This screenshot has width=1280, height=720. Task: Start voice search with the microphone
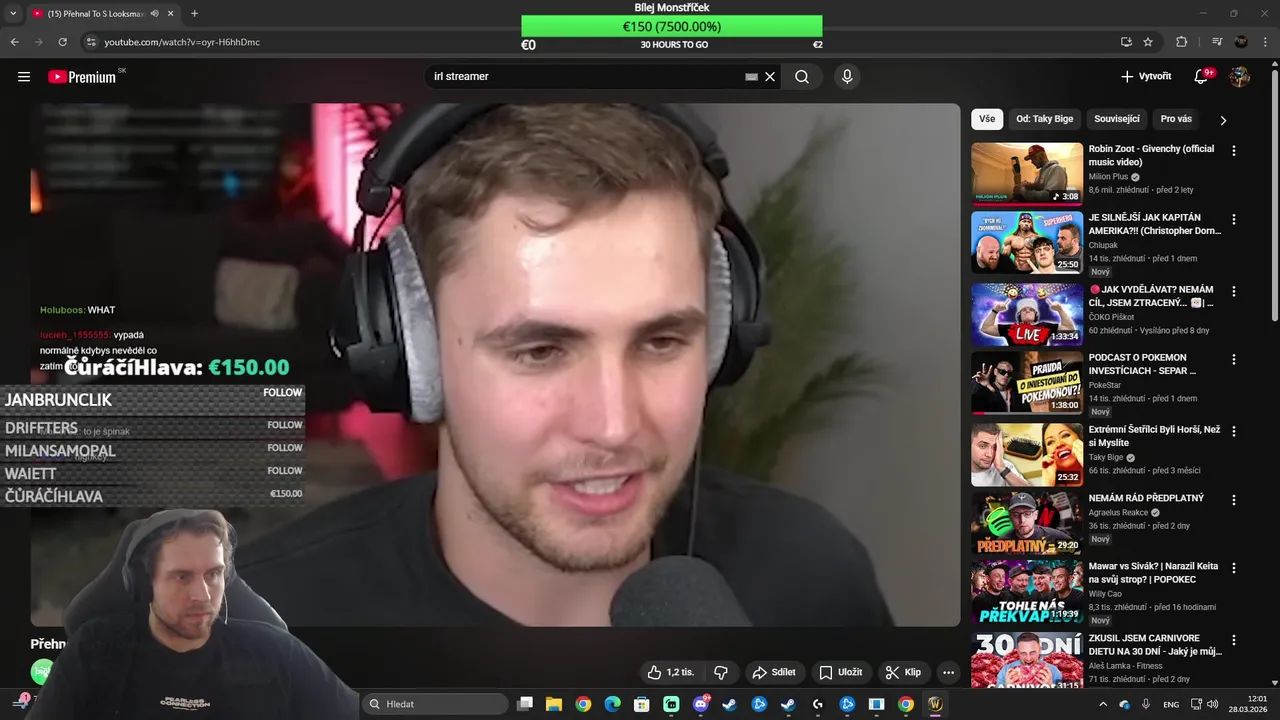tap(847, 77)
